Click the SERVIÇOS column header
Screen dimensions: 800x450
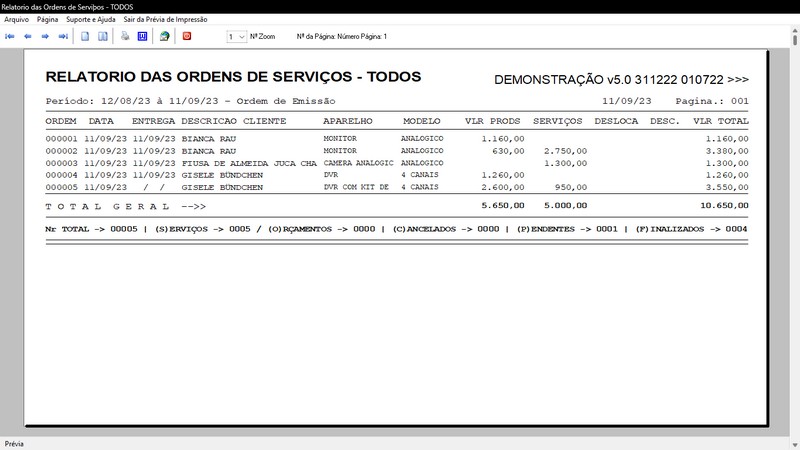tap(558, 121)
